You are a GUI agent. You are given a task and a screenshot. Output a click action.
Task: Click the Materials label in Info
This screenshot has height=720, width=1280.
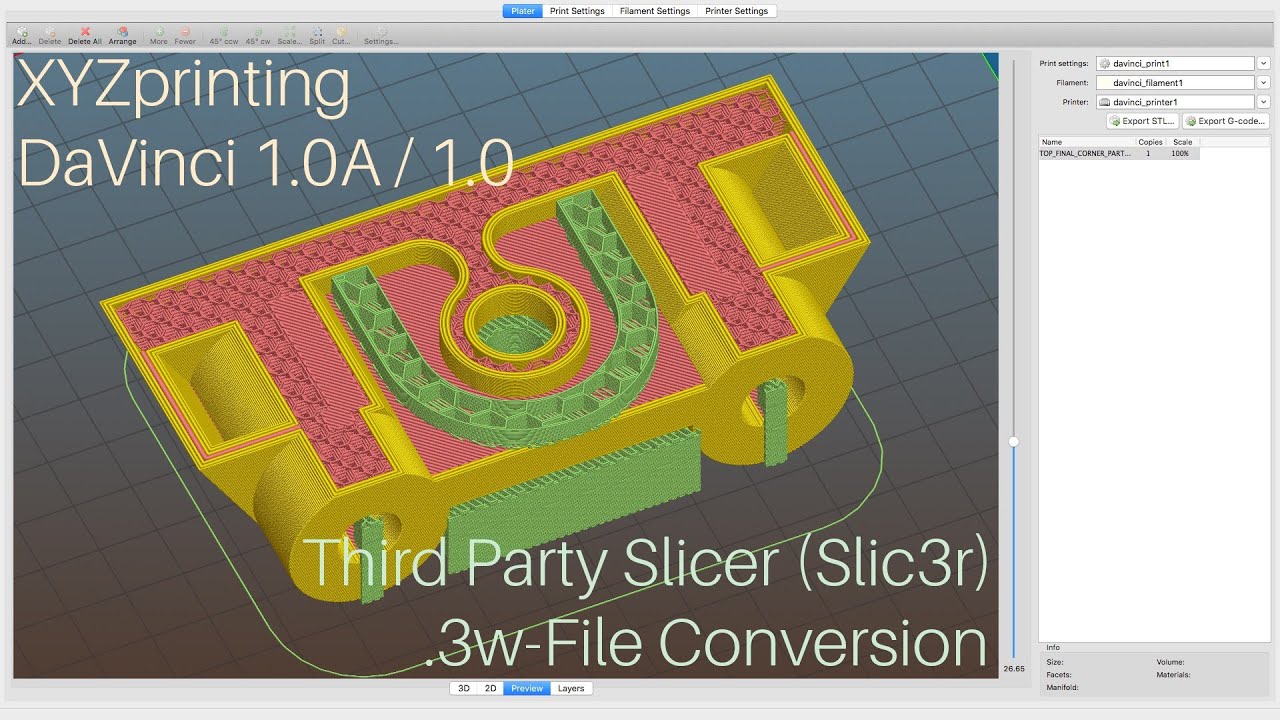pos(1173,675)
